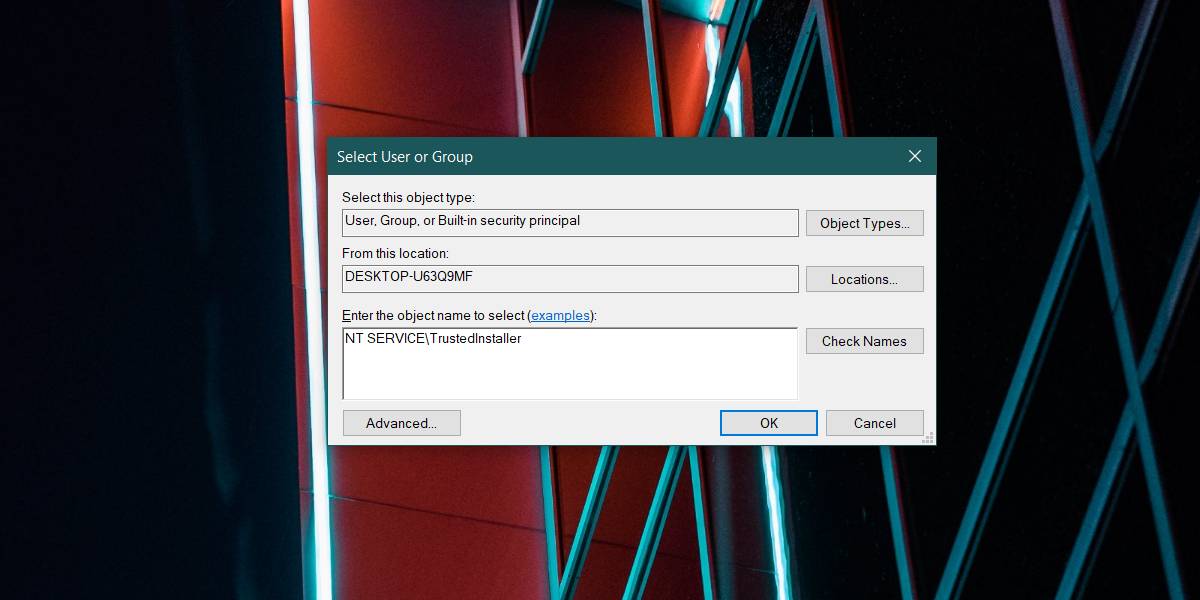1200x600 pixels.
Task: Click the 'Select this object type' label
Action: tap(408, 198)
